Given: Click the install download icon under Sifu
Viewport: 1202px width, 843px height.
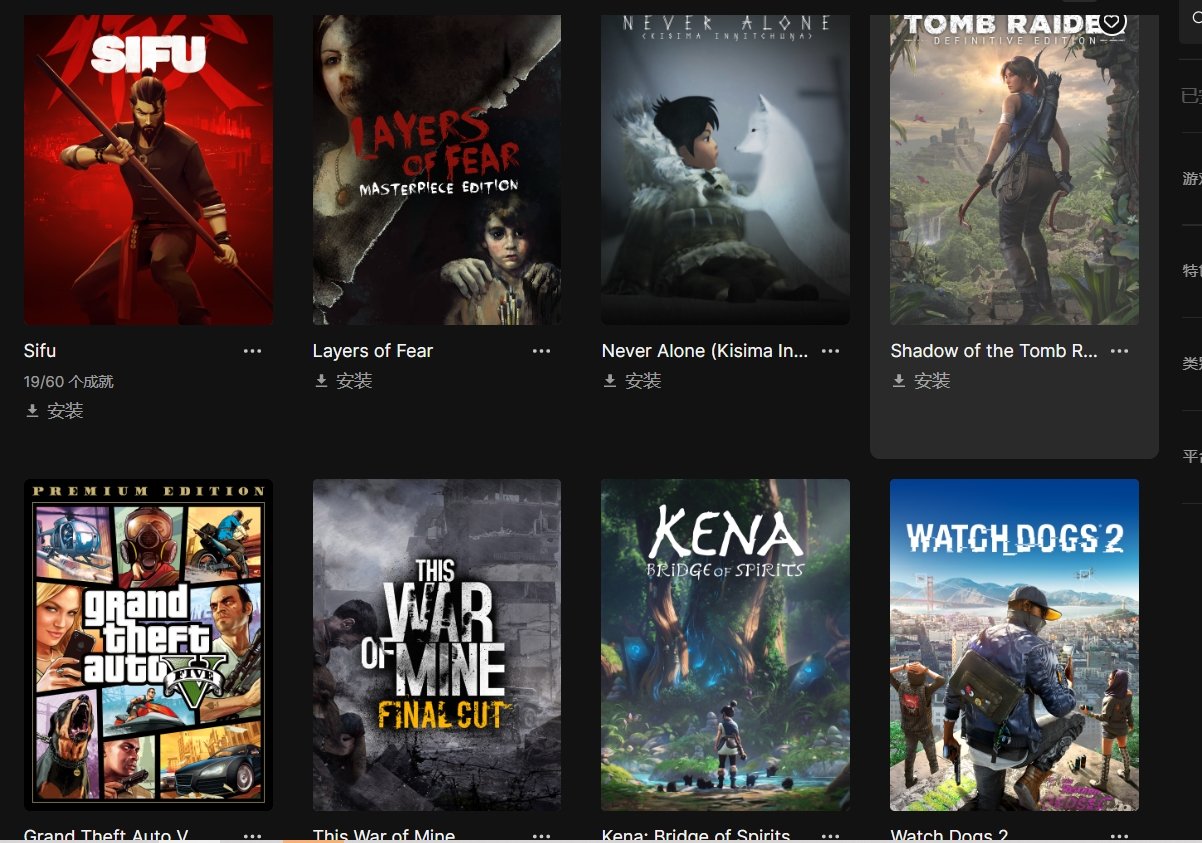Looking at the screenshot, I should pos(32,411).
